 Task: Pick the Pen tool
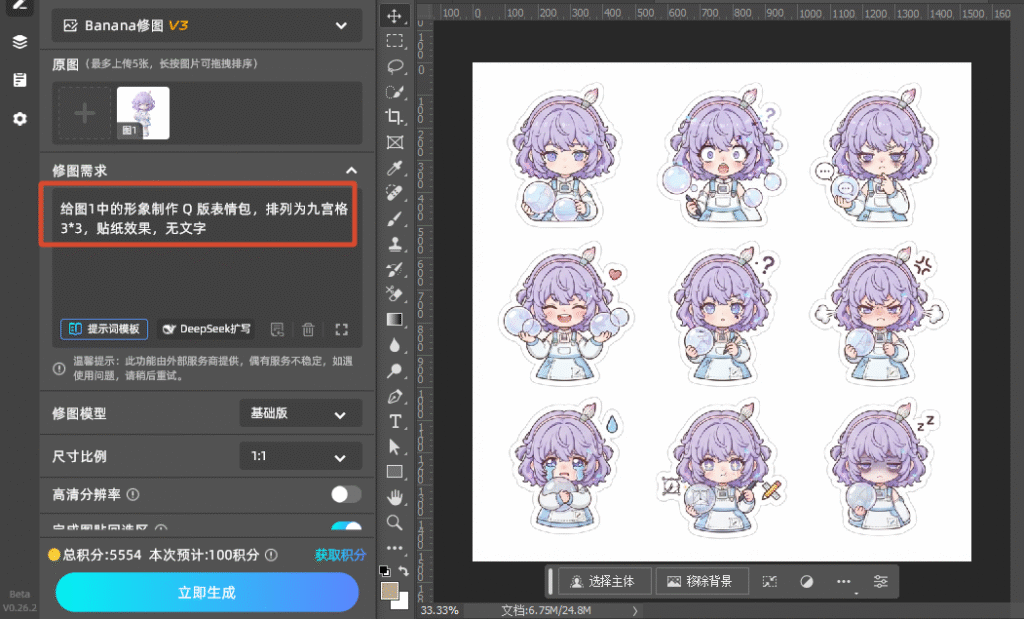click(x=394, y=396)
